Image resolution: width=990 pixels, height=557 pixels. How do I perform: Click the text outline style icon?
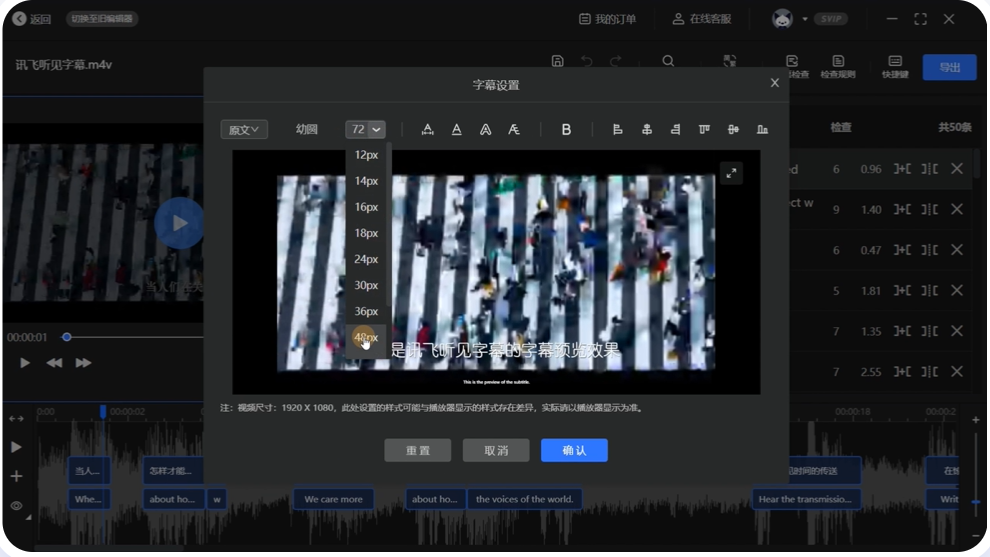(x=485, y=129)
